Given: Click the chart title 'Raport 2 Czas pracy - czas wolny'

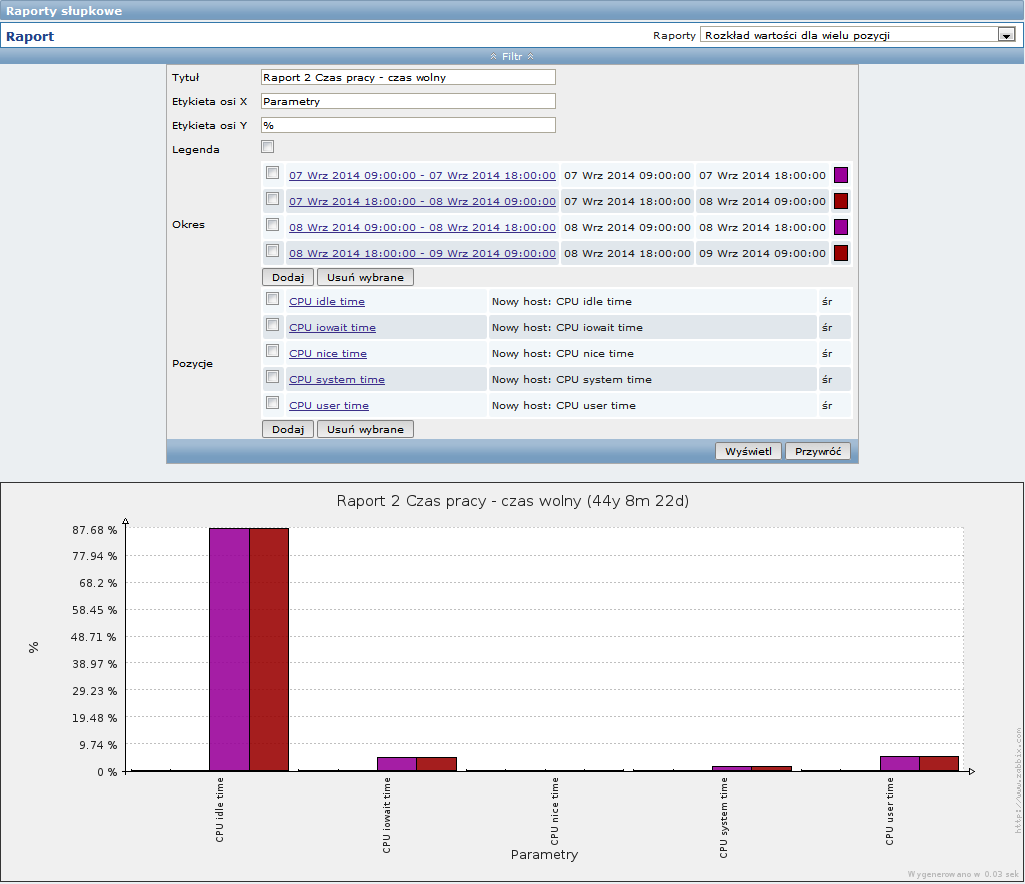Looking at the screenshot, I should click(459, 501).
